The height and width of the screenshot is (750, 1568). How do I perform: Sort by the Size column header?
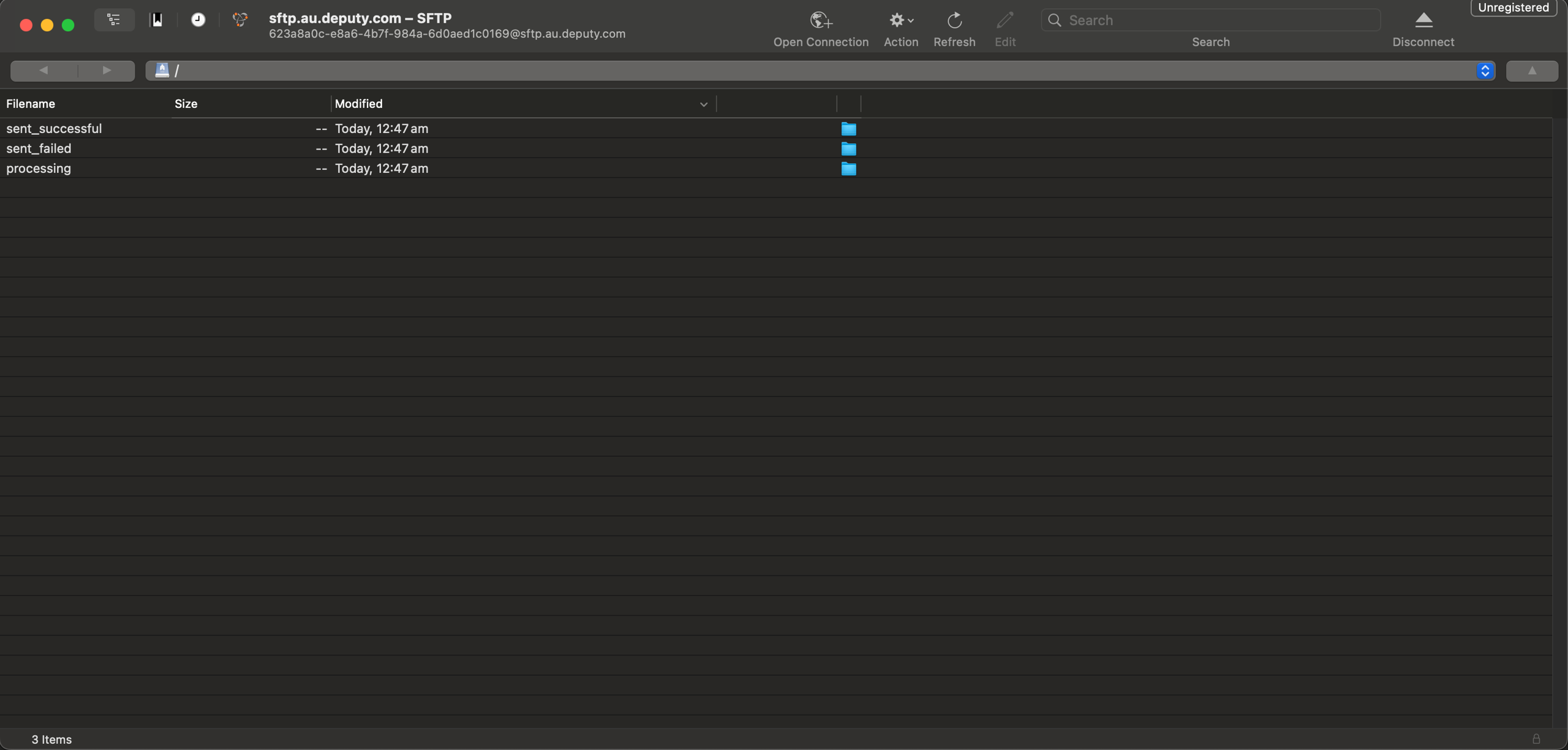pyautogui.click(x=186, y=104)
